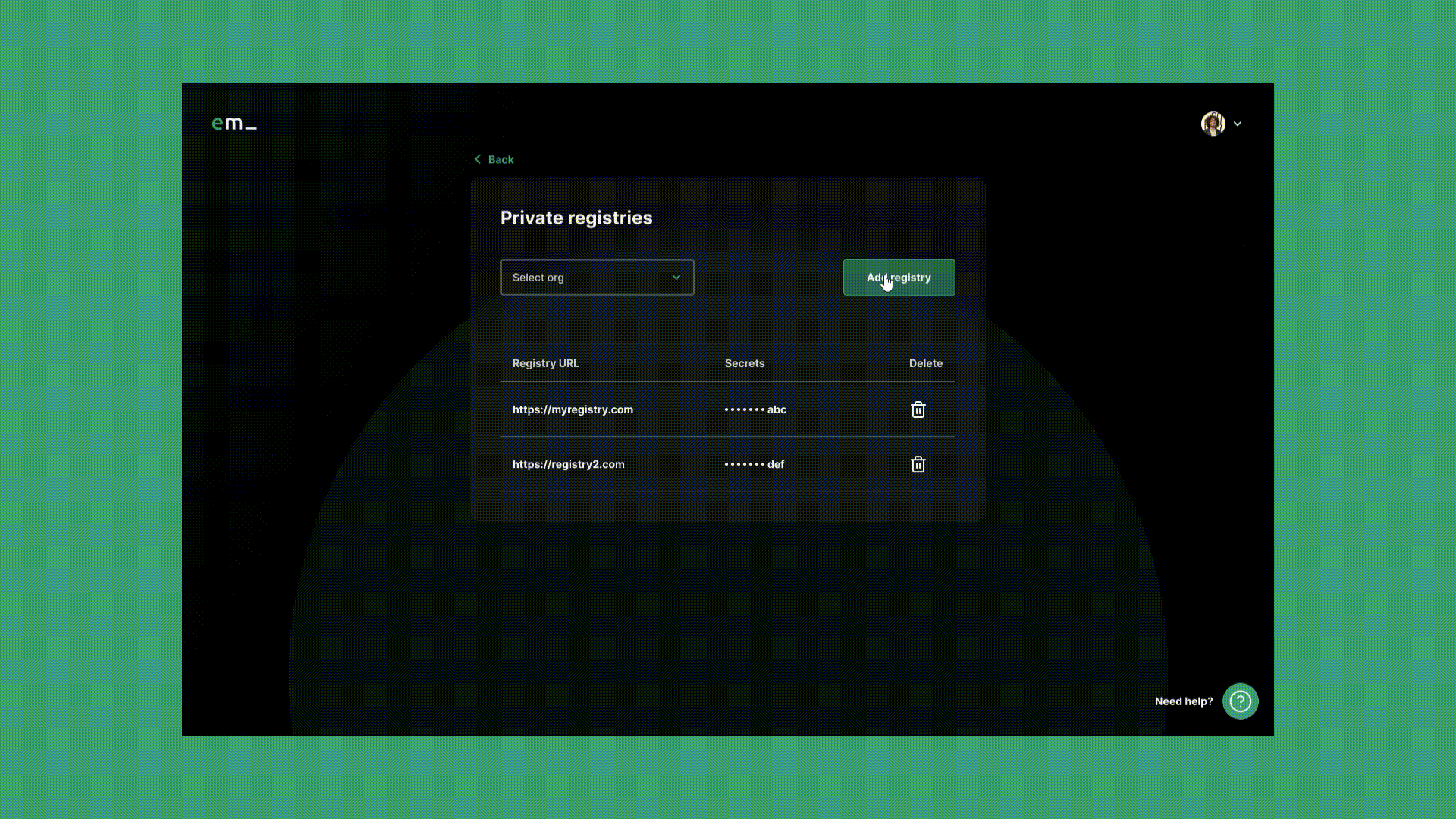1456x819 pixels.
Task: Select the https://registry2.com URL
Action: tap(568, 464)
